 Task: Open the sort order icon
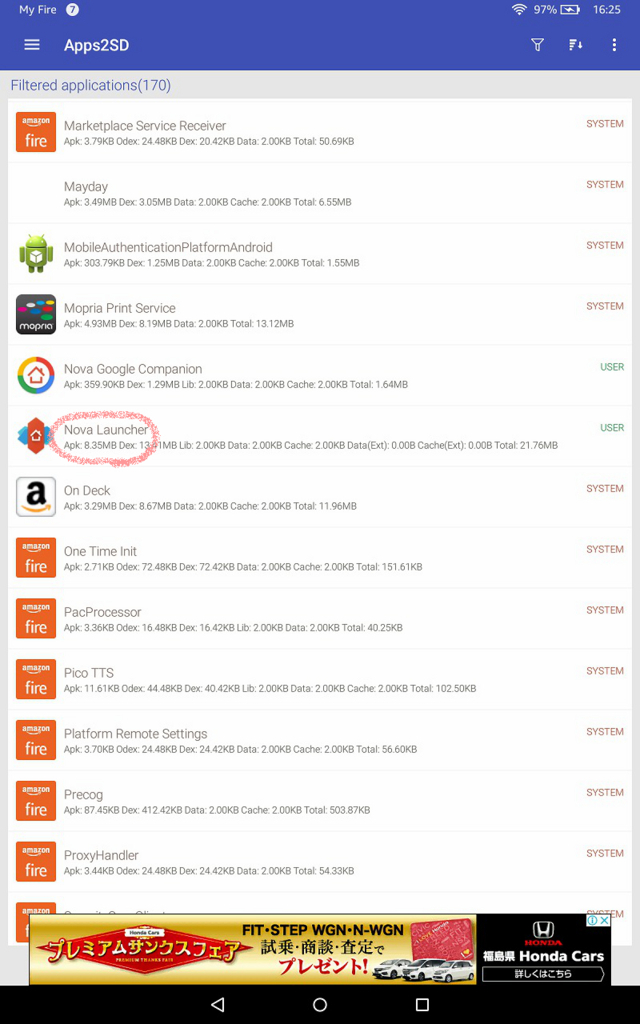575,45
